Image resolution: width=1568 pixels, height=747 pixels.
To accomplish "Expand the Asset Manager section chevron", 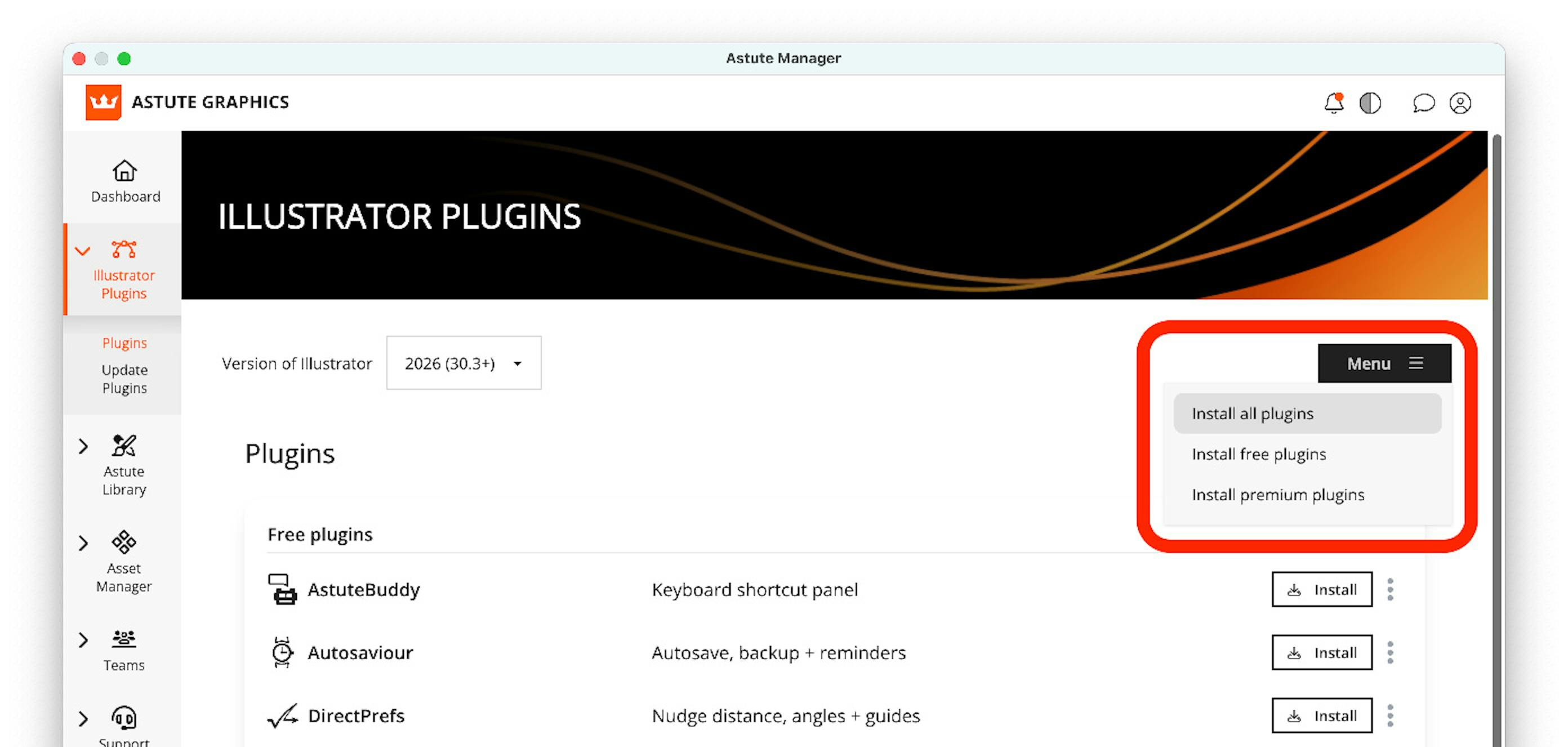I will tap(83, 543).
